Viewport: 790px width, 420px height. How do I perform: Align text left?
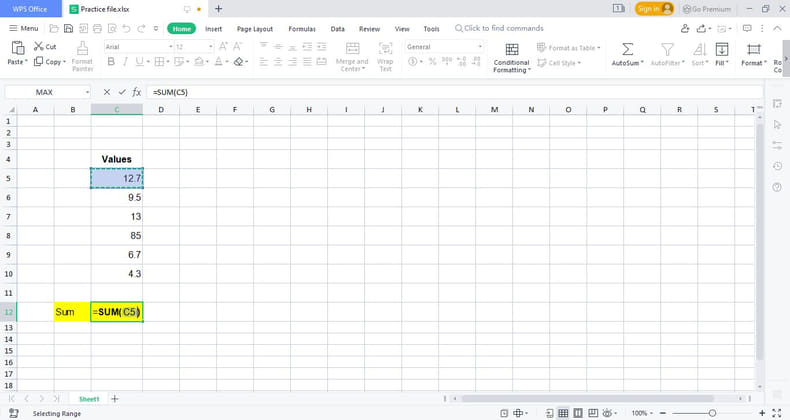click(x=264, y=61)
